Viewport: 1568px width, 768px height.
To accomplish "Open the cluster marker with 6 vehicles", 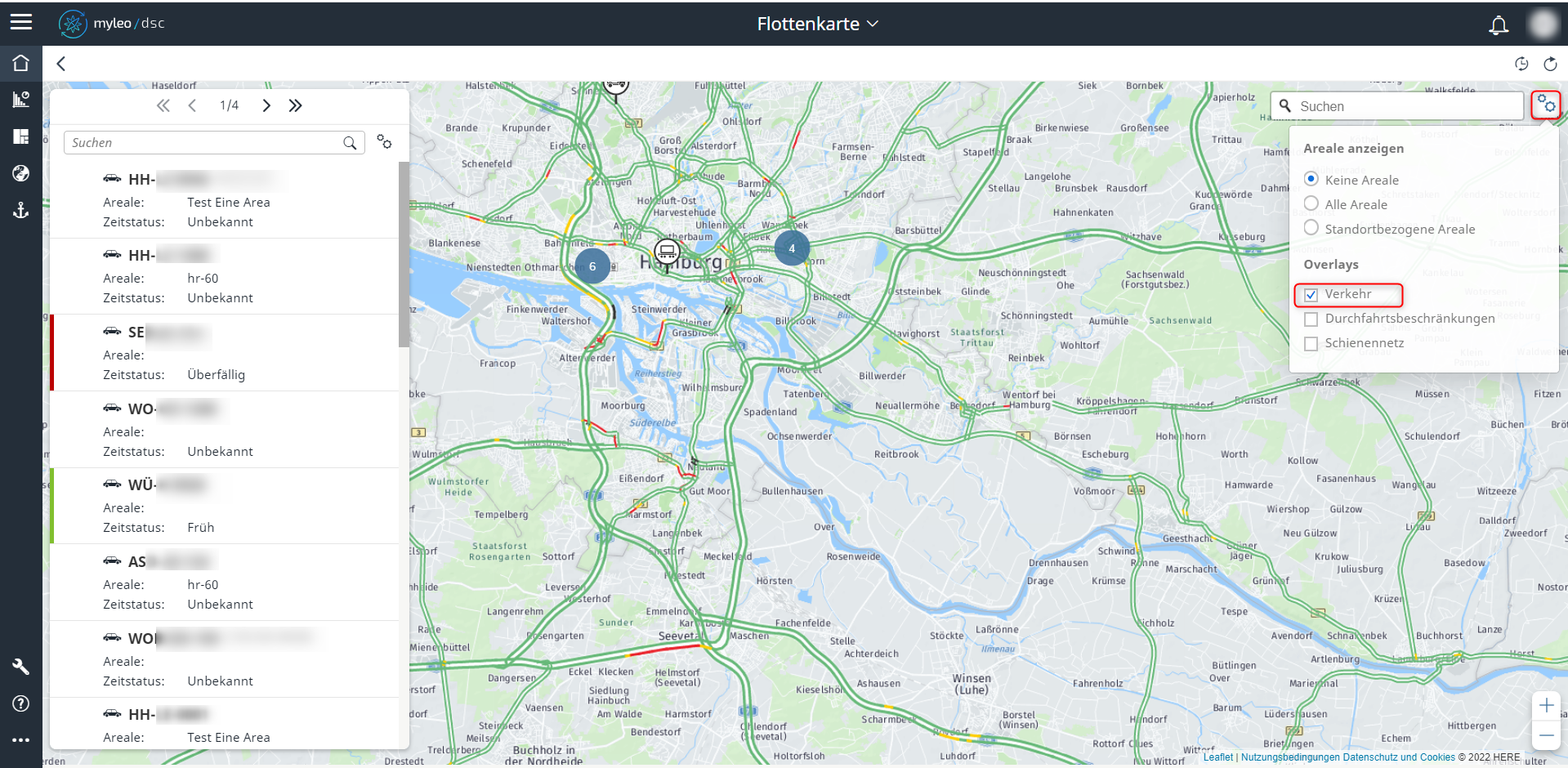I will [x=592, y=266].
